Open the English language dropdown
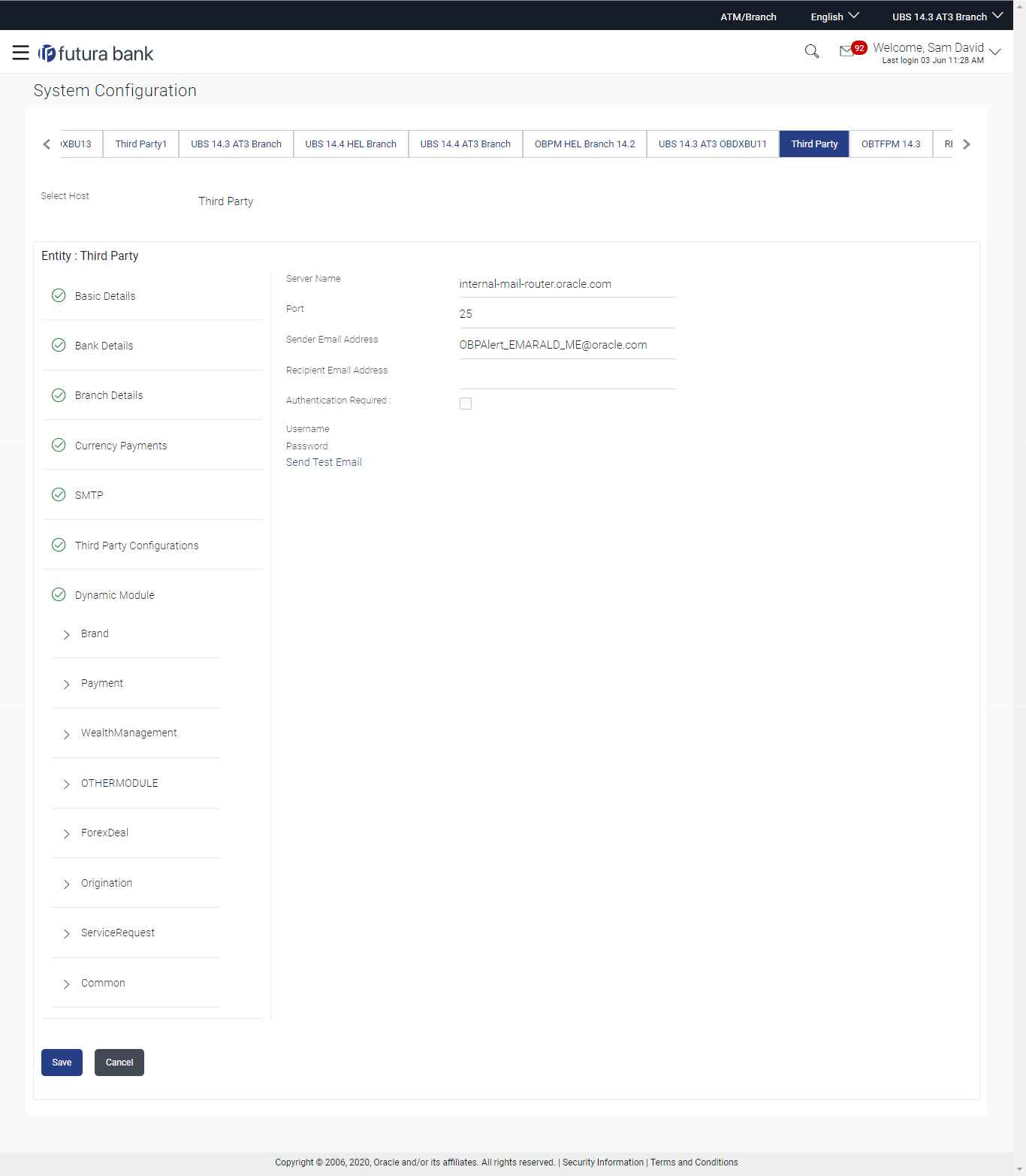Screen dimensions: 1026x1176 [x=834, y=17]
